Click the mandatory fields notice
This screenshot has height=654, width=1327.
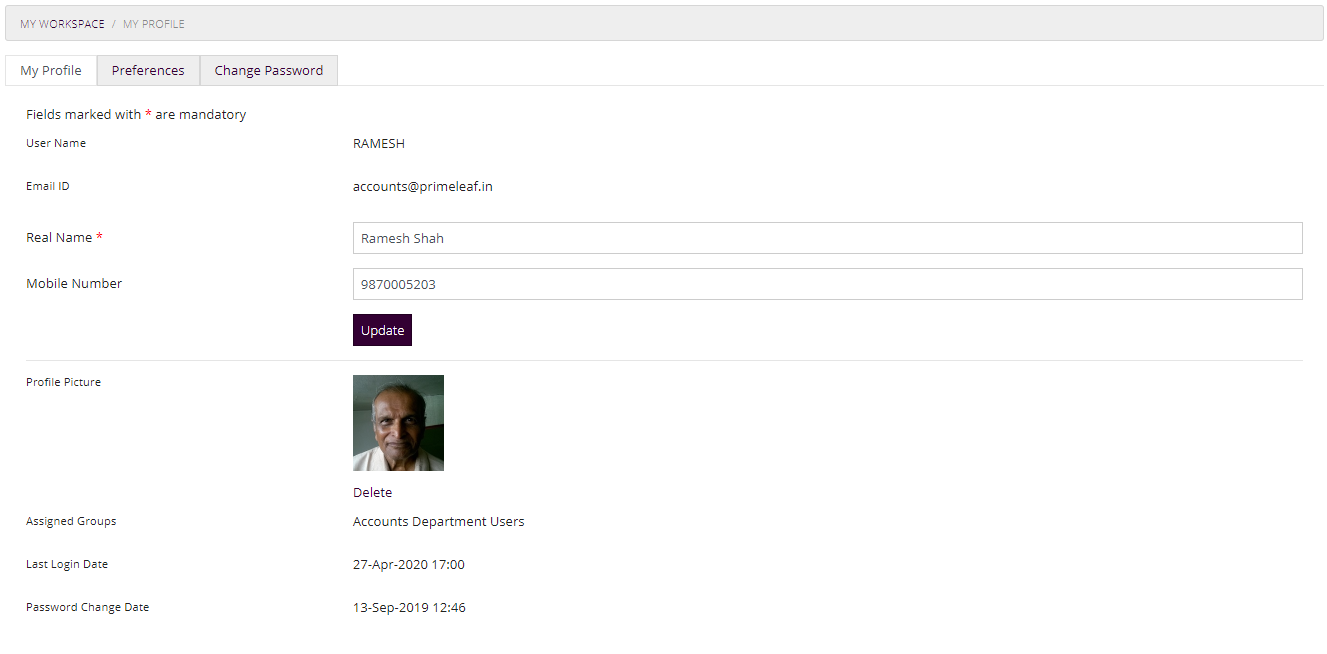(x=136, y=114)
